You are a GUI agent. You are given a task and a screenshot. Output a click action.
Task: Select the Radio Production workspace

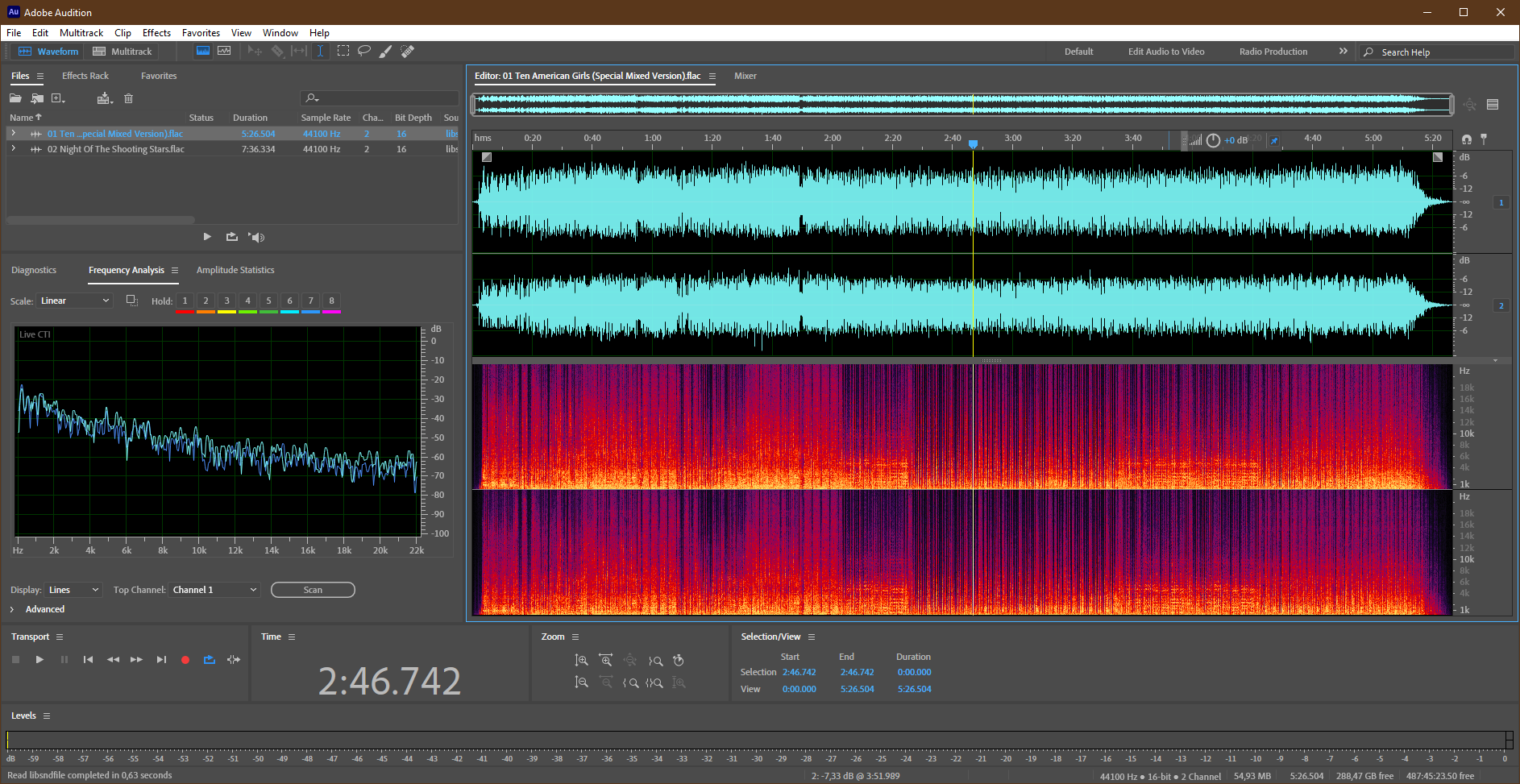click(1273, 52)
